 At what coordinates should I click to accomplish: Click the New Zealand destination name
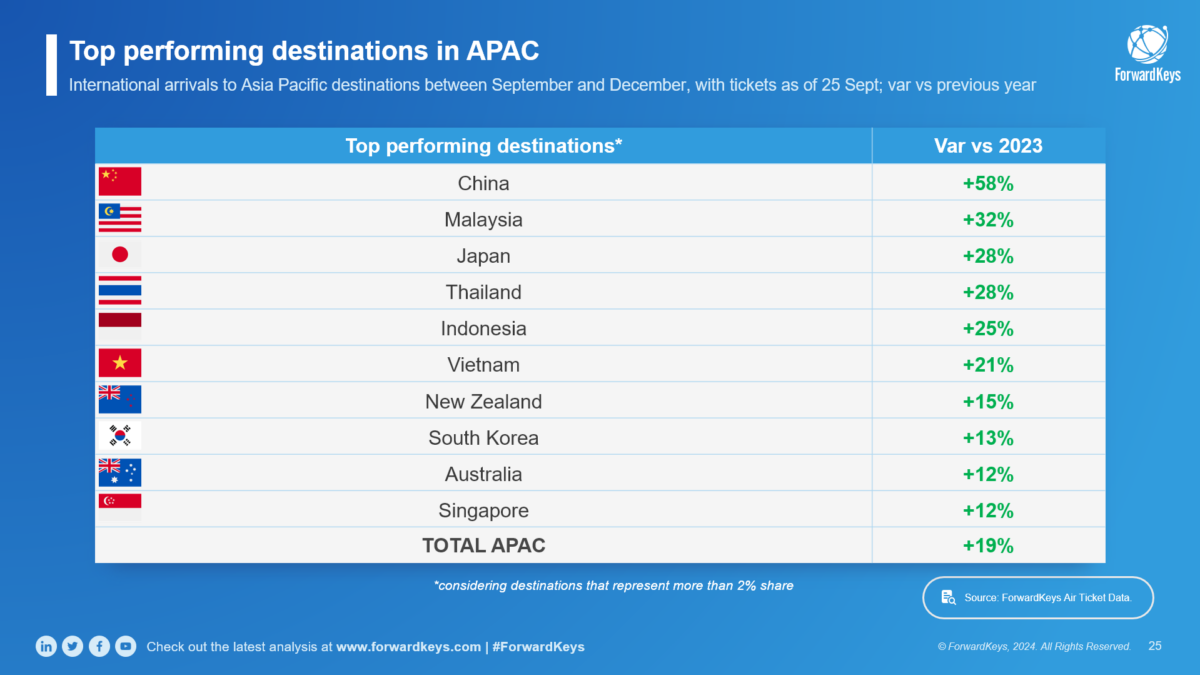pos(484,401)
